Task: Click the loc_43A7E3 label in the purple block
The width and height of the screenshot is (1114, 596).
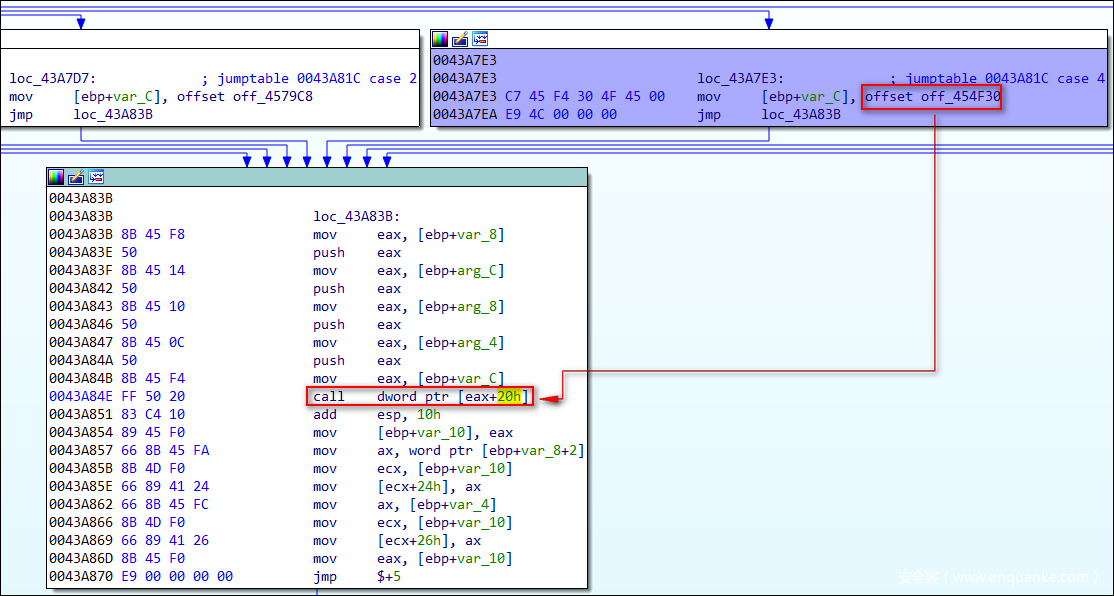Action: click(x=741, y=79)
